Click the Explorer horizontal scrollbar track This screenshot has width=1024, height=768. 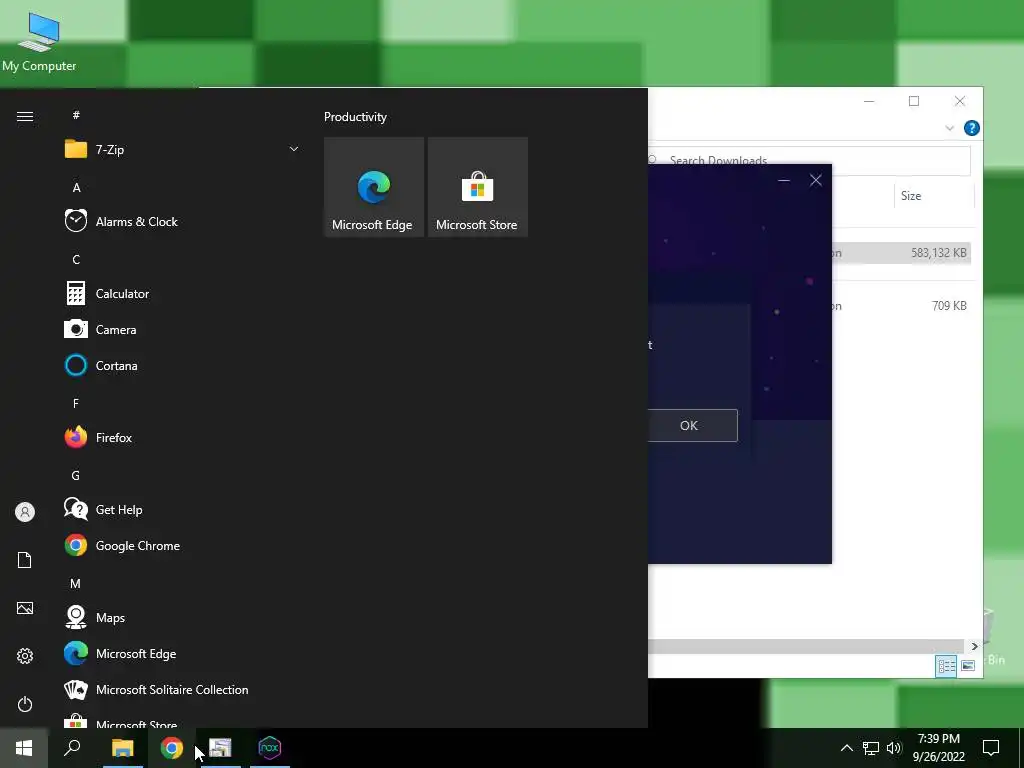806,646
